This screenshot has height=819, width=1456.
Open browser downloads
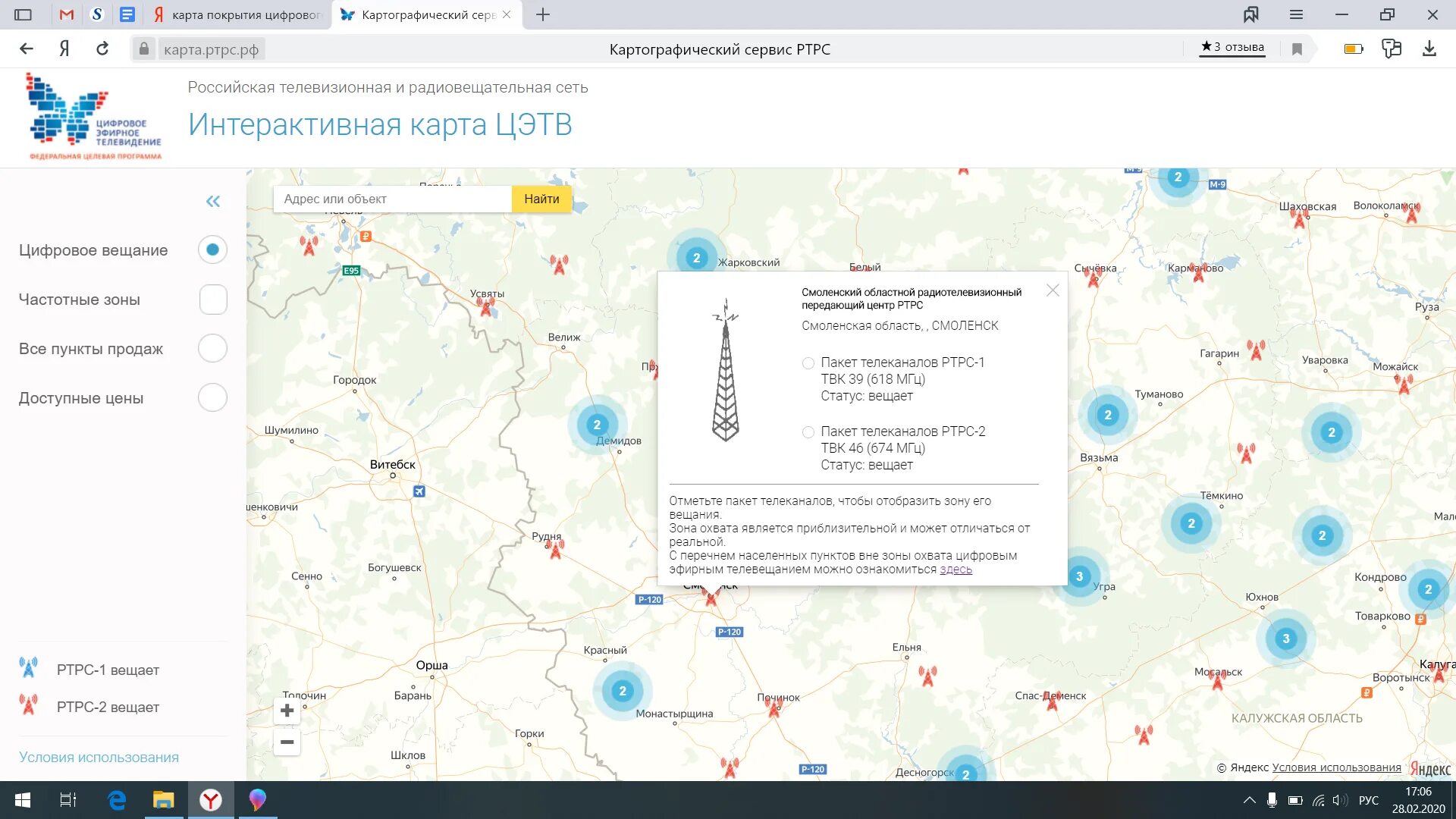point(1429,49)
